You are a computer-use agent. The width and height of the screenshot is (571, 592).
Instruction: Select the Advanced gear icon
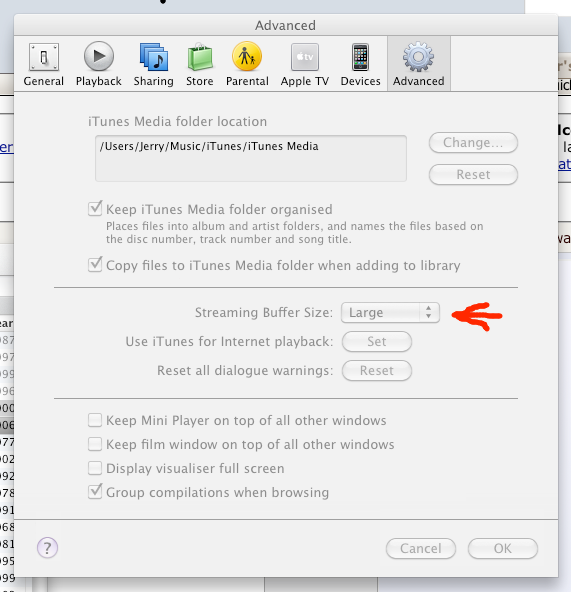418,57
